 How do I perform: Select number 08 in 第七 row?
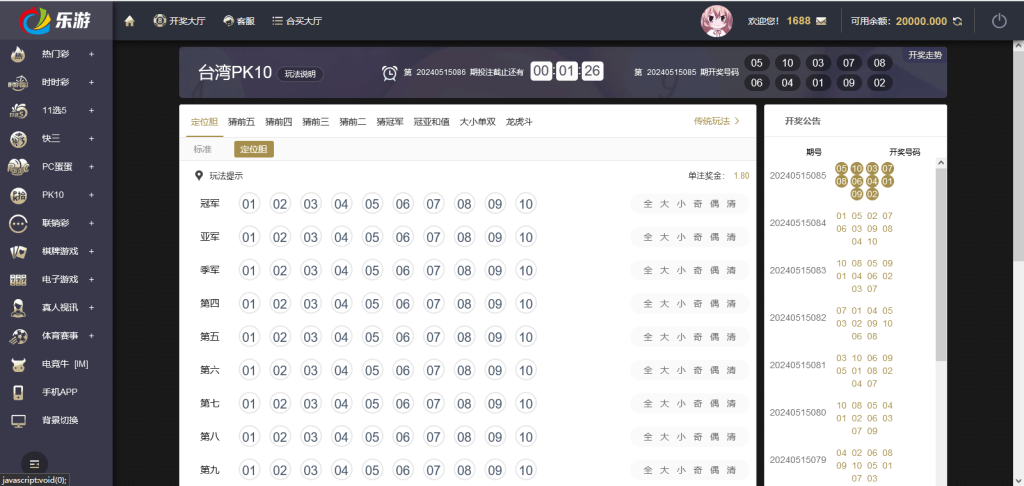(x=464, y=404)
